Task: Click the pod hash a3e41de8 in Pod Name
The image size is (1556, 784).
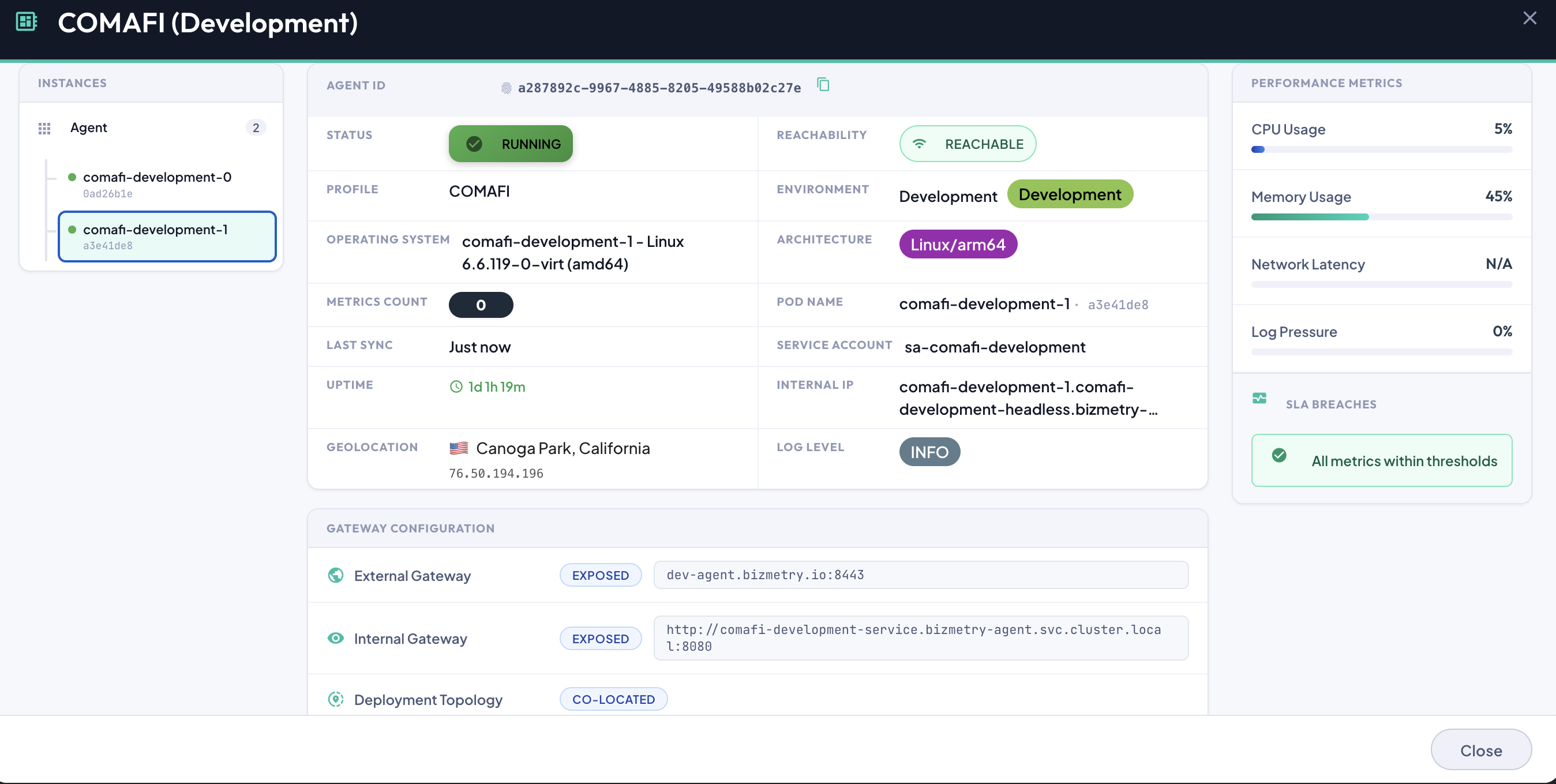Action: 1118,305
